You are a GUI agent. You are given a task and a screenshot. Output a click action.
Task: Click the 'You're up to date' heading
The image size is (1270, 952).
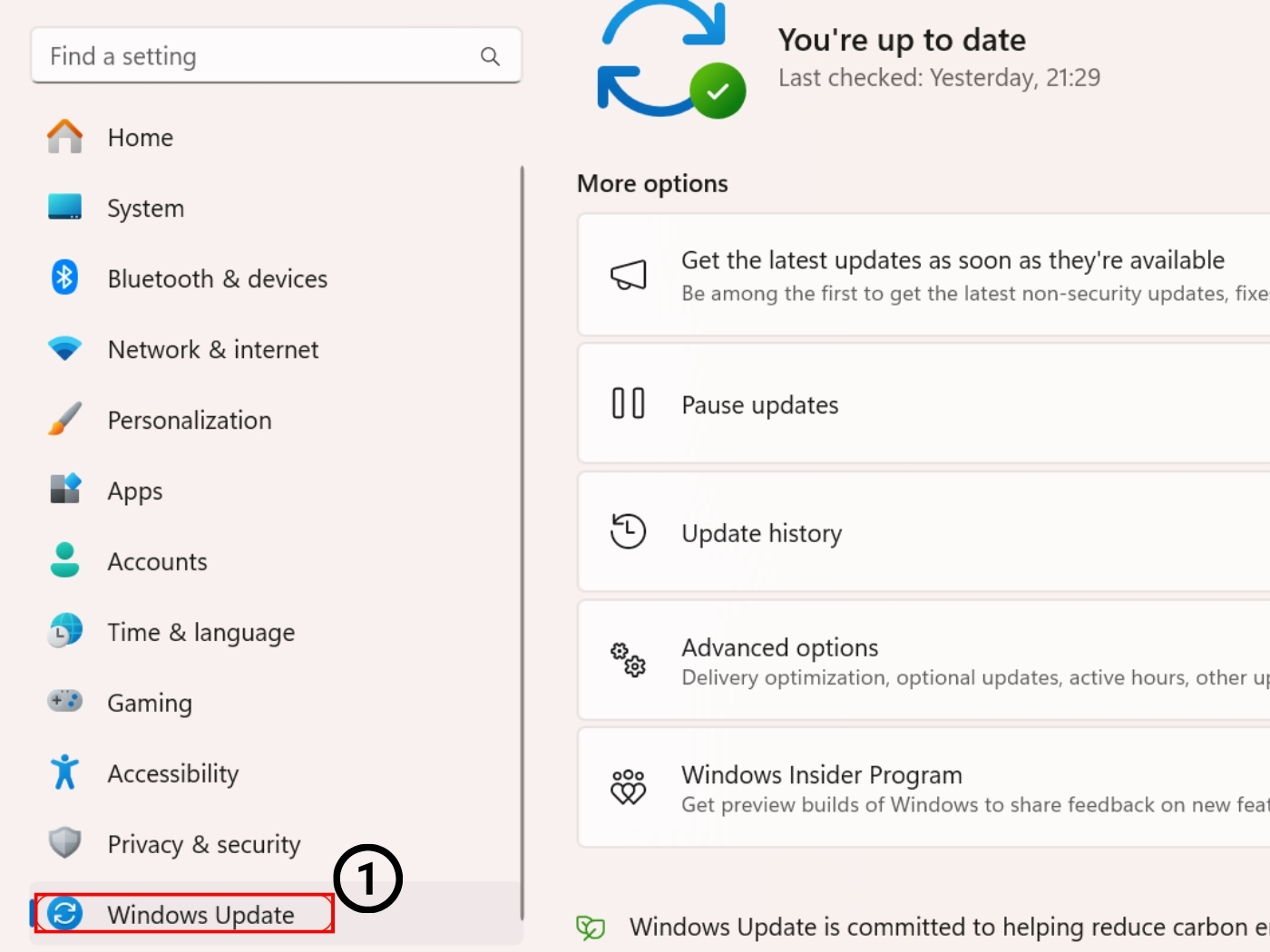click(x=902, y=40)
